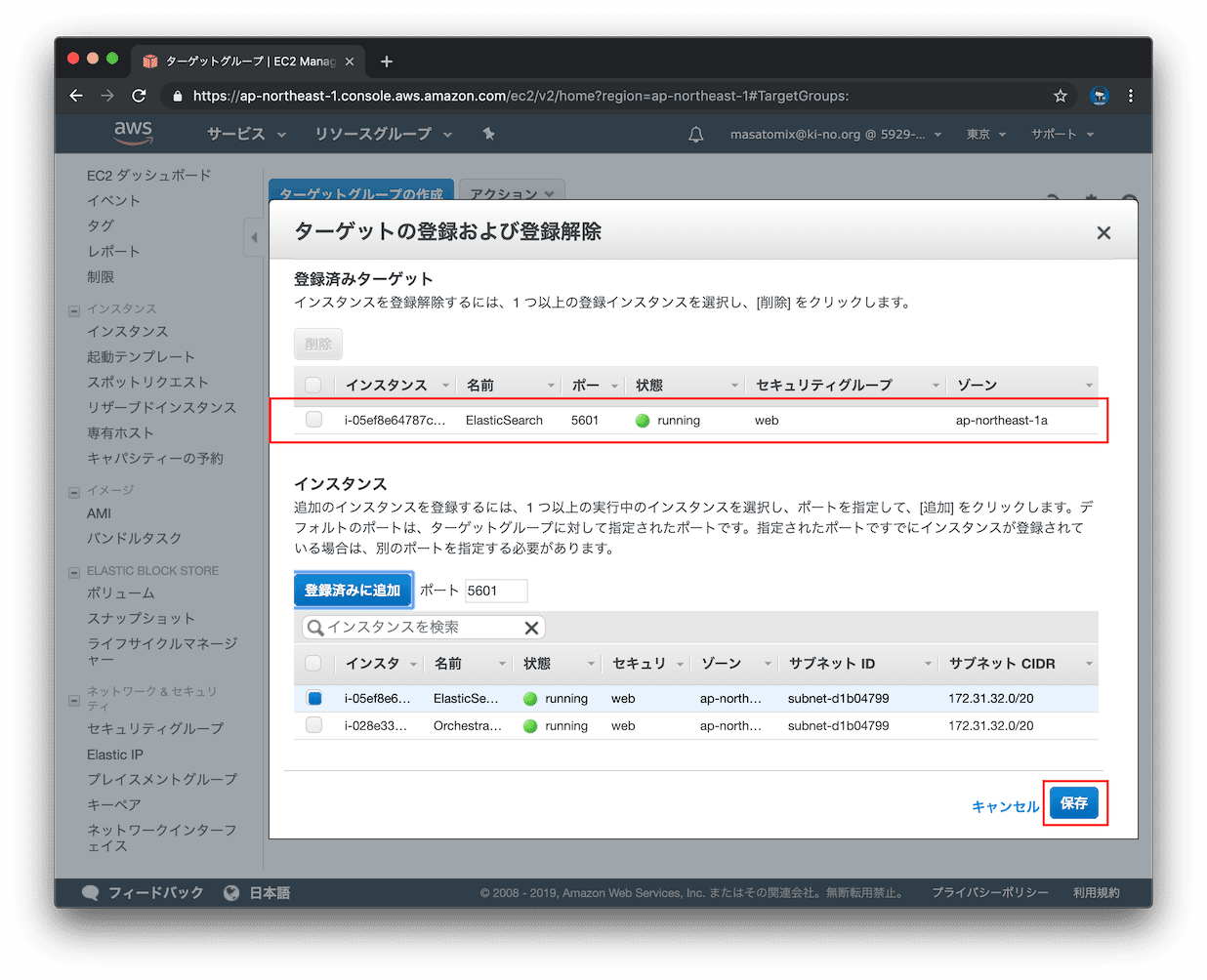Click the AWS logo
This screenshot has width=1207, height=980.
pos(133,133)
